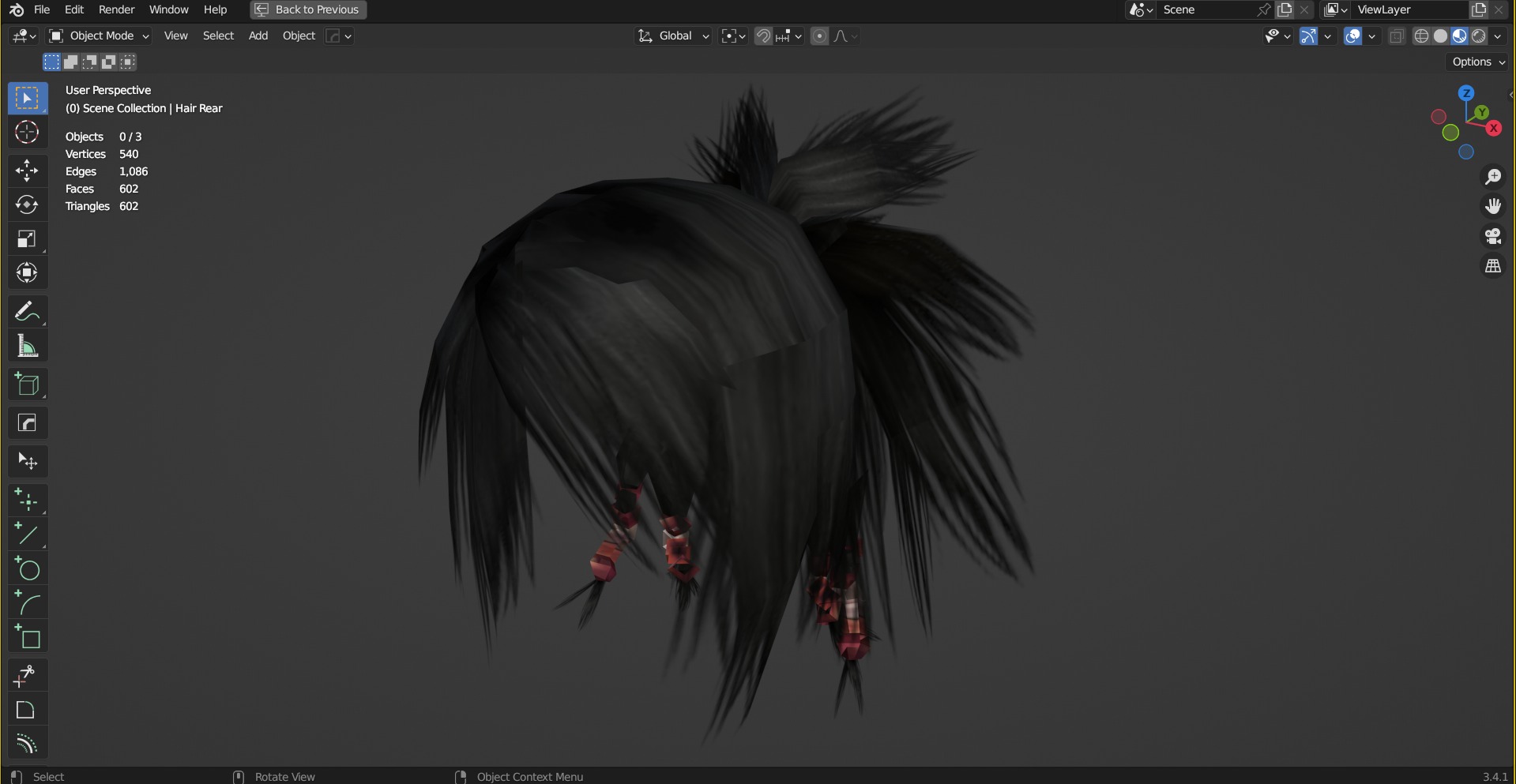
Task: Click the new scene icon
Action: [1285, 9]
